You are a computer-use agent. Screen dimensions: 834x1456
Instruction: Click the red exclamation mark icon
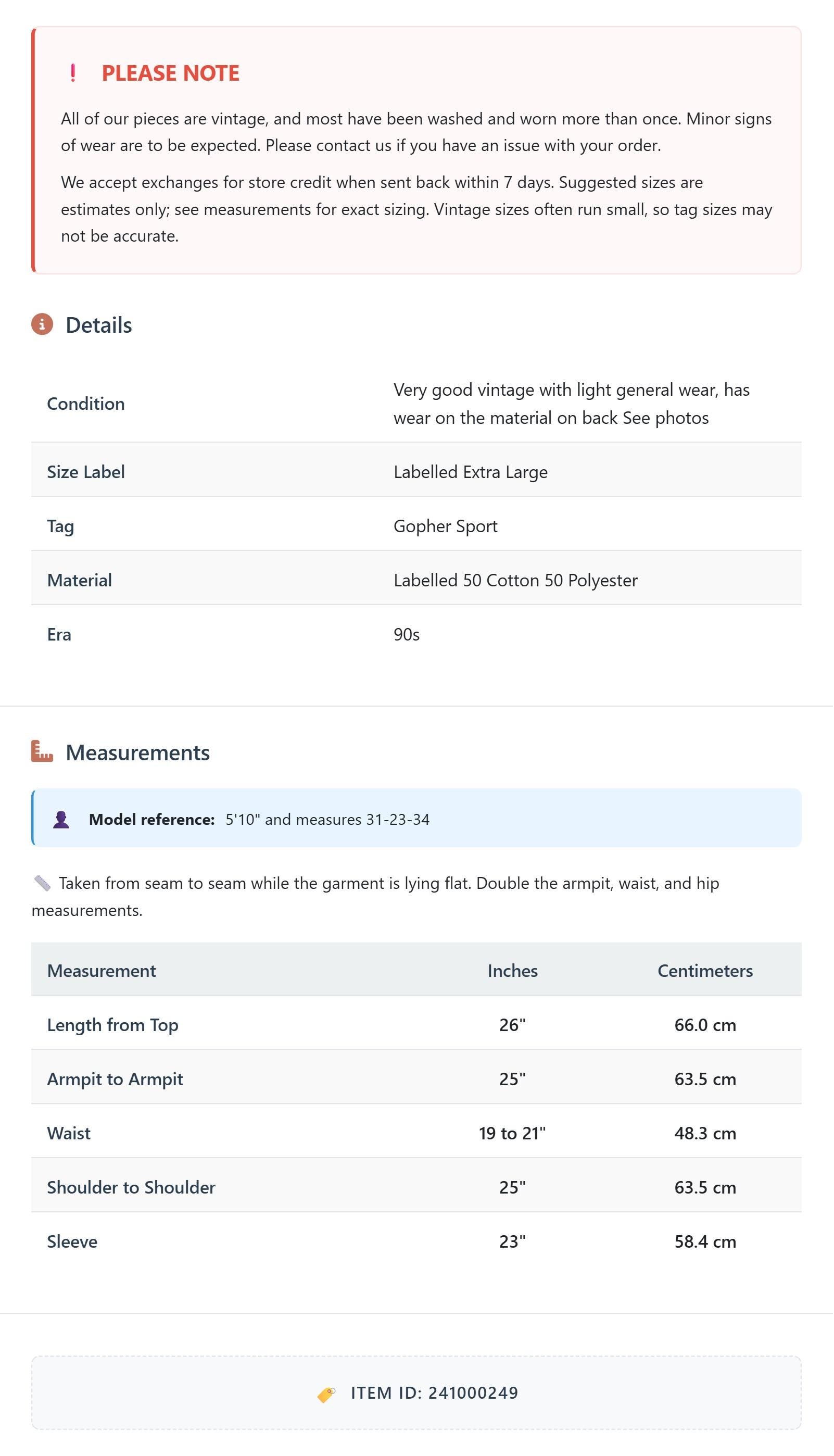(73, 73)
